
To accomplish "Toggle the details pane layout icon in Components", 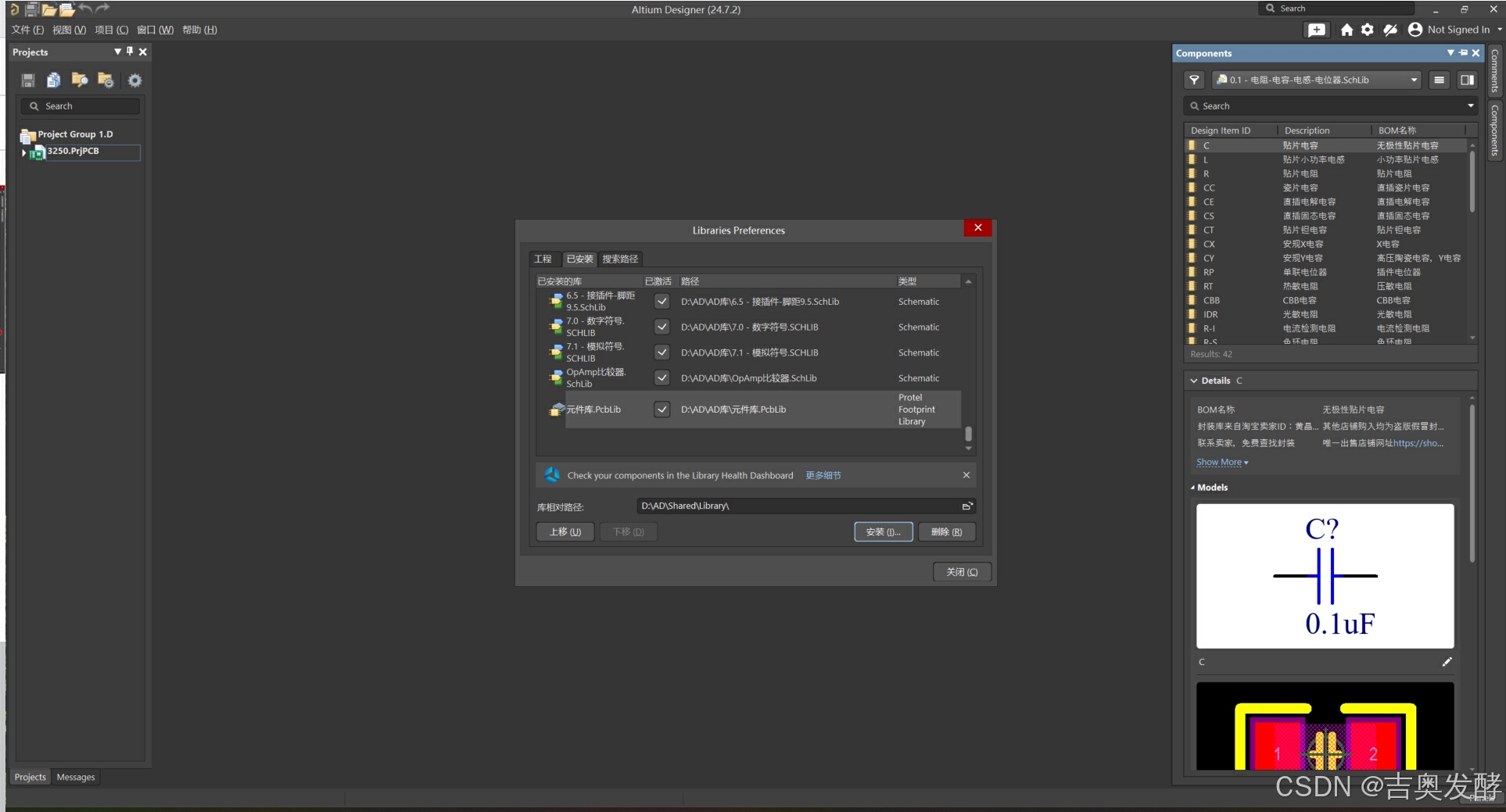I will tap(1467, 80).
